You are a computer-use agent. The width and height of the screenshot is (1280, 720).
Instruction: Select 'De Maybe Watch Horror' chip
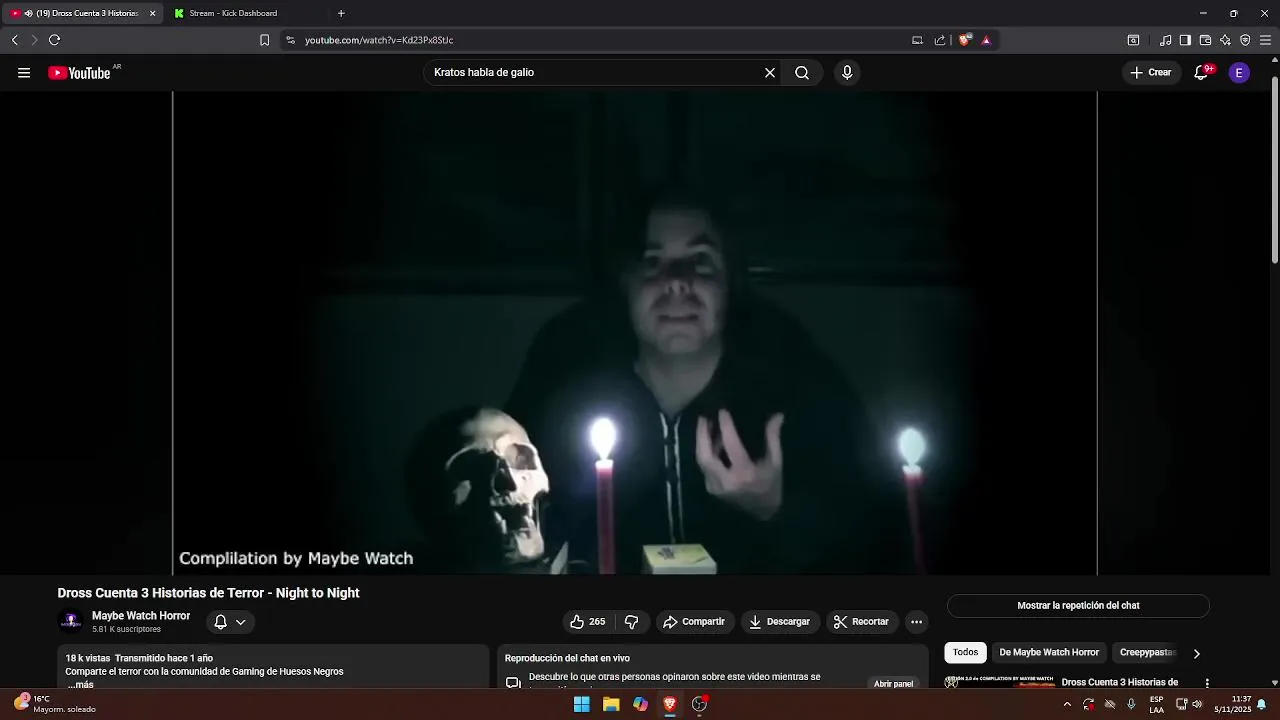click(1049, 652)
